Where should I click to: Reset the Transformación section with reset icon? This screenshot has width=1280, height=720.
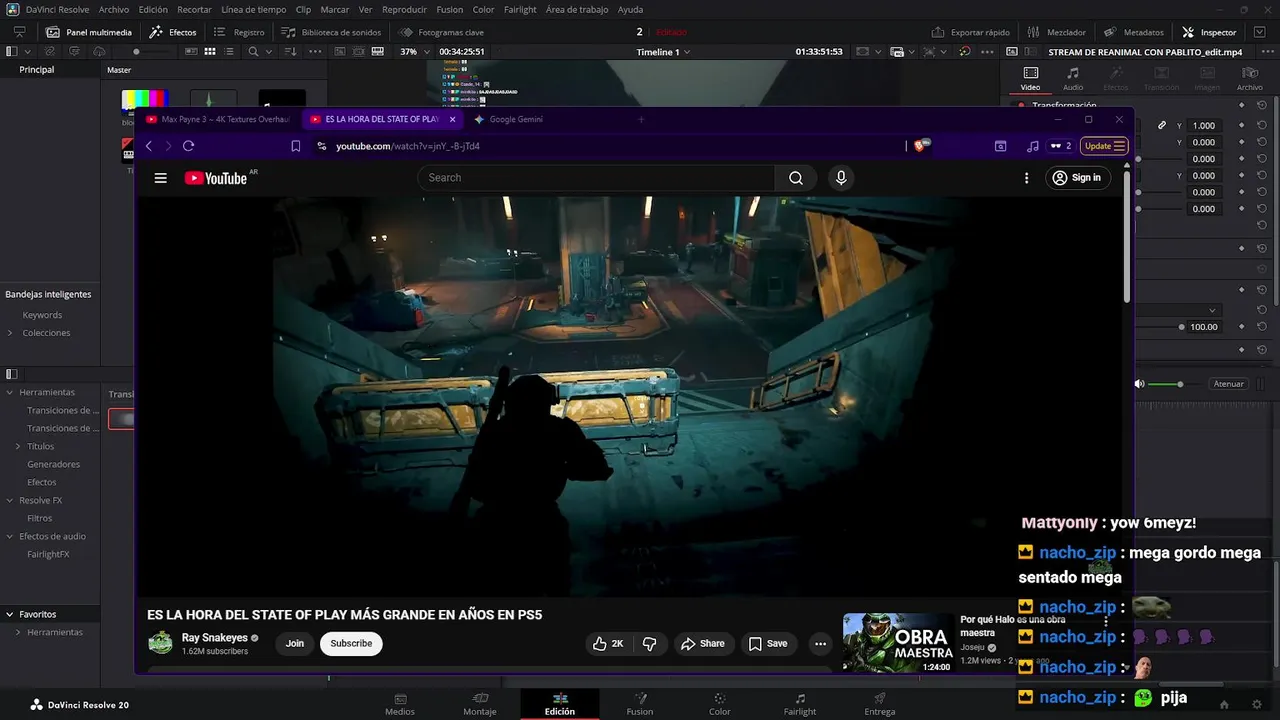(x=1261, y=105)
